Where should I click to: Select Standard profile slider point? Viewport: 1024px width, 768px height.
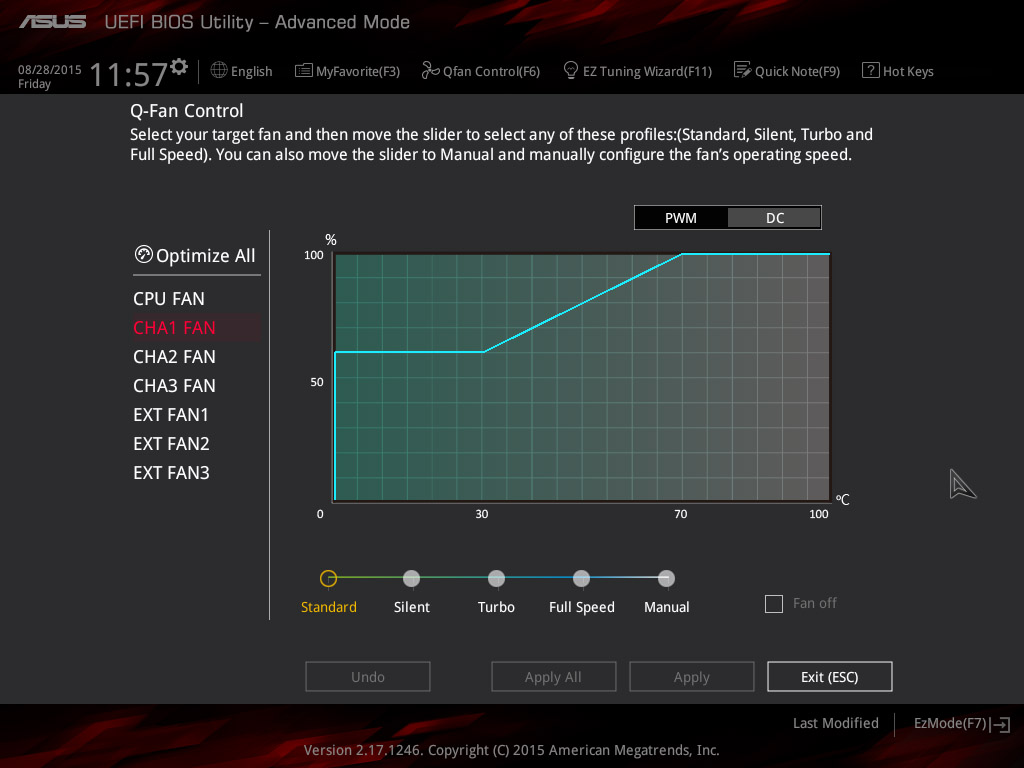click(328, 578)
